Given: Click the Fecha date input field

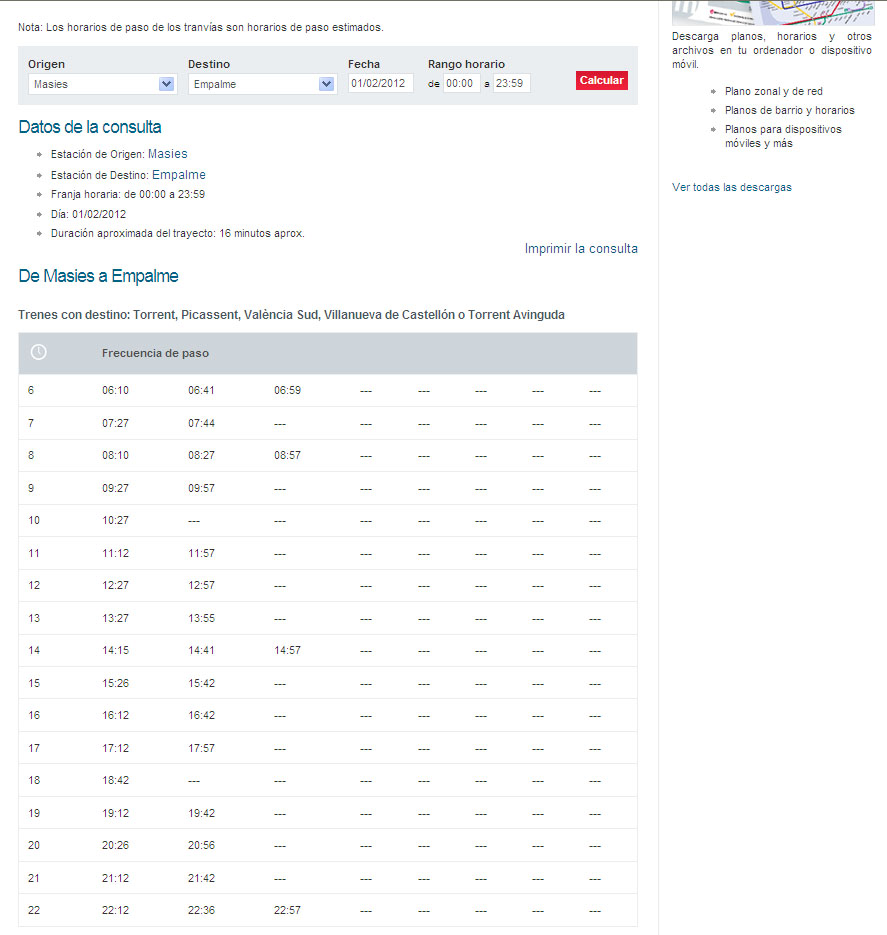Looking at the screenshot, I should tap(380, 83).
